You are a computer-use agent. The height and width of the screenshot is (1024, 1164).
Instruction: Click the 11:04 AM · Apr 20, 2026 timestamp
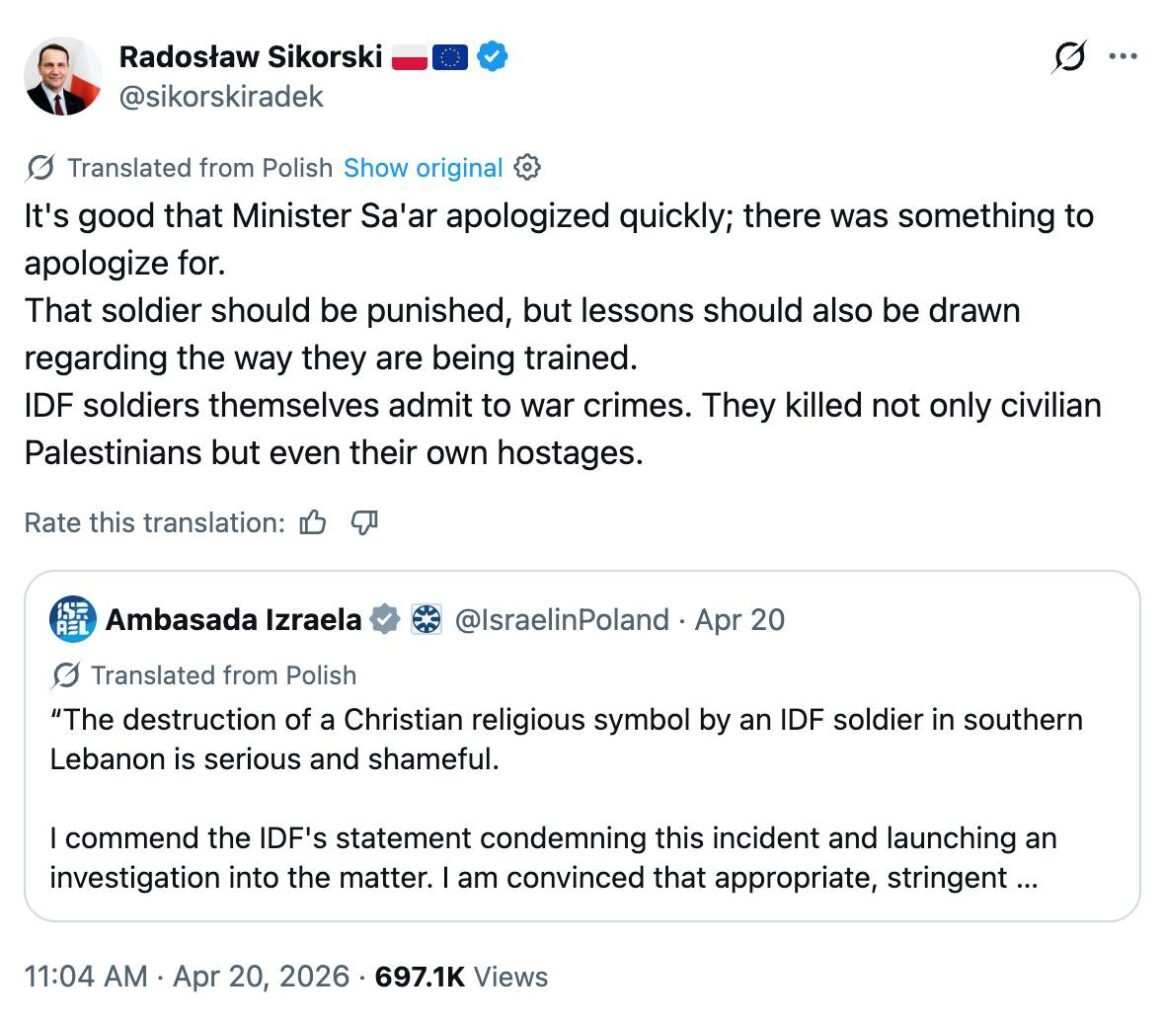186,976
